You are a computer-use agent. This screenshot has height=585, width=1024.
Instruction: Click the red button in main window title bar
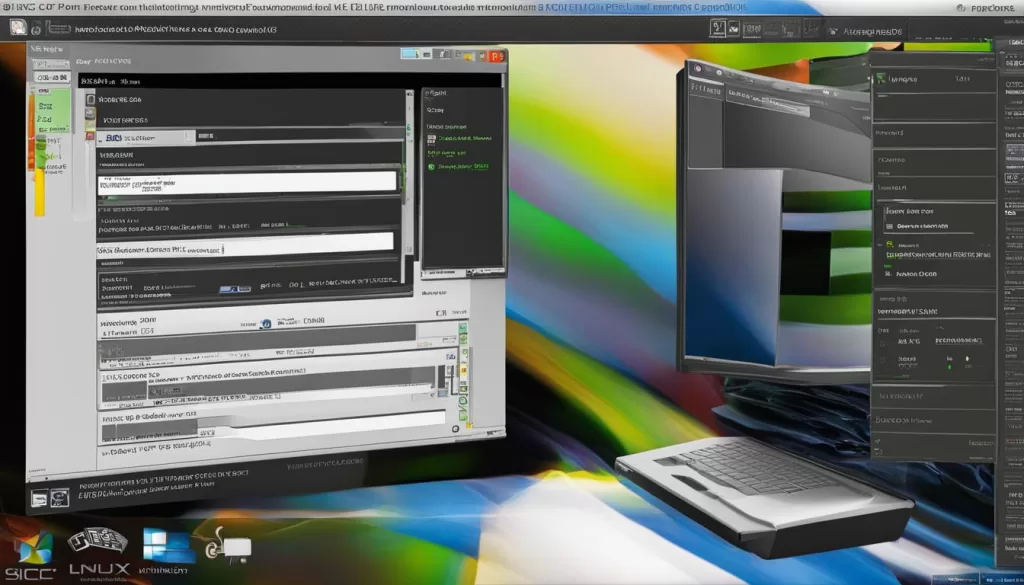(497, 57)
